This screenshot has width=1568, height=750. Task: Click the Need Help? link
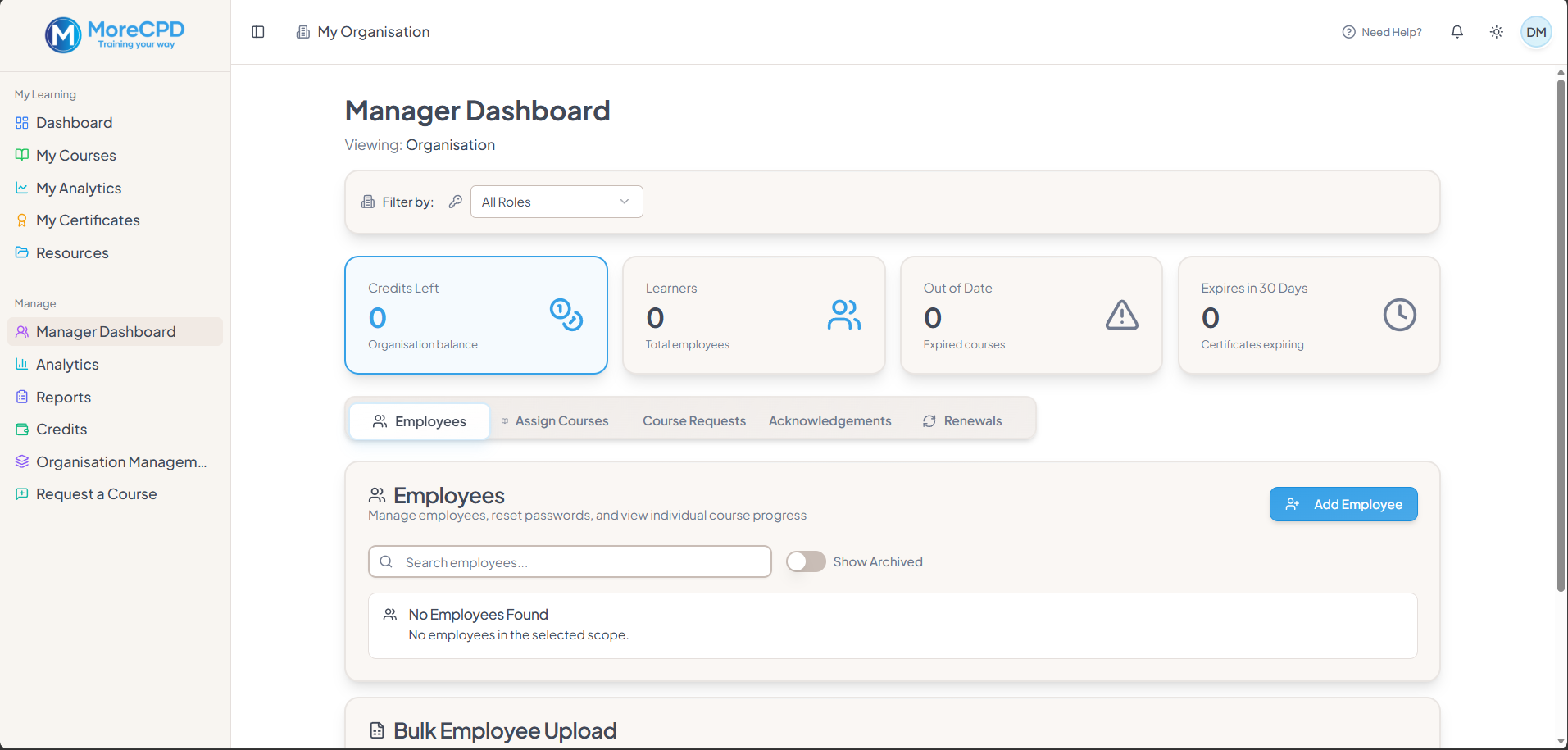coord(1382,32)
